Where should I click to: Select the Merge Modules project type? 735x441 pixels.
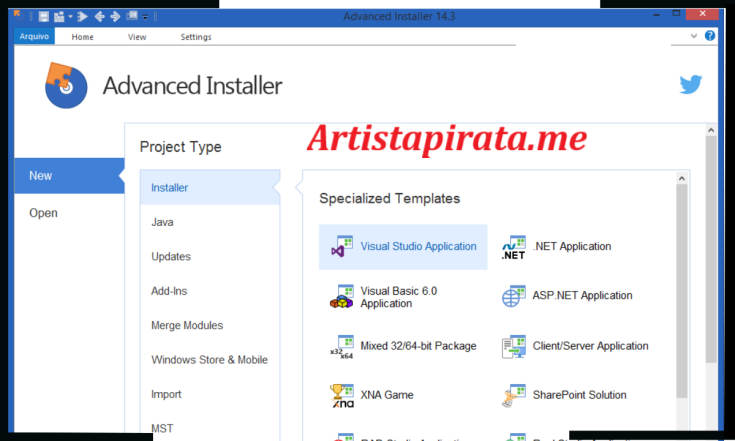coord(210,325)
